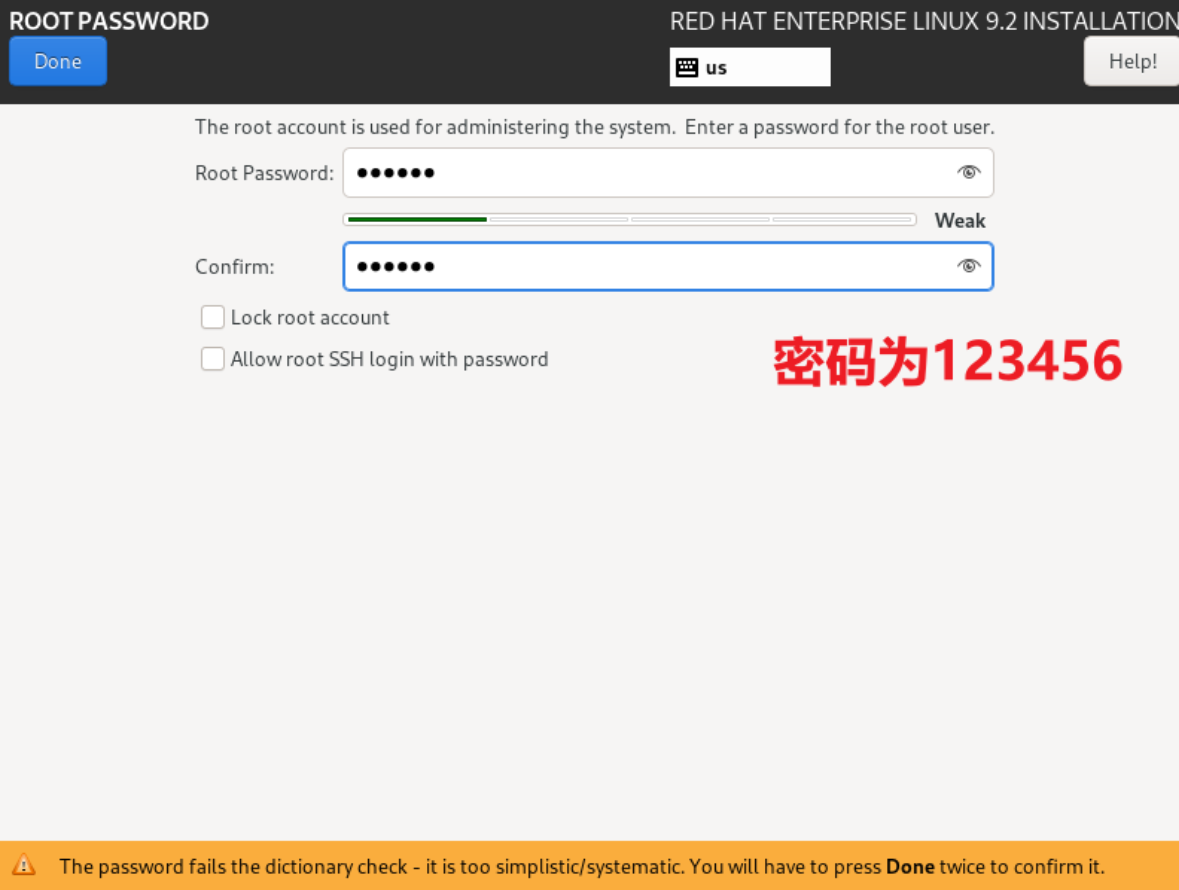The image size is (1179, 890).
Task: Reveal the Confirm password with eye icon
Action: [968, 265]
